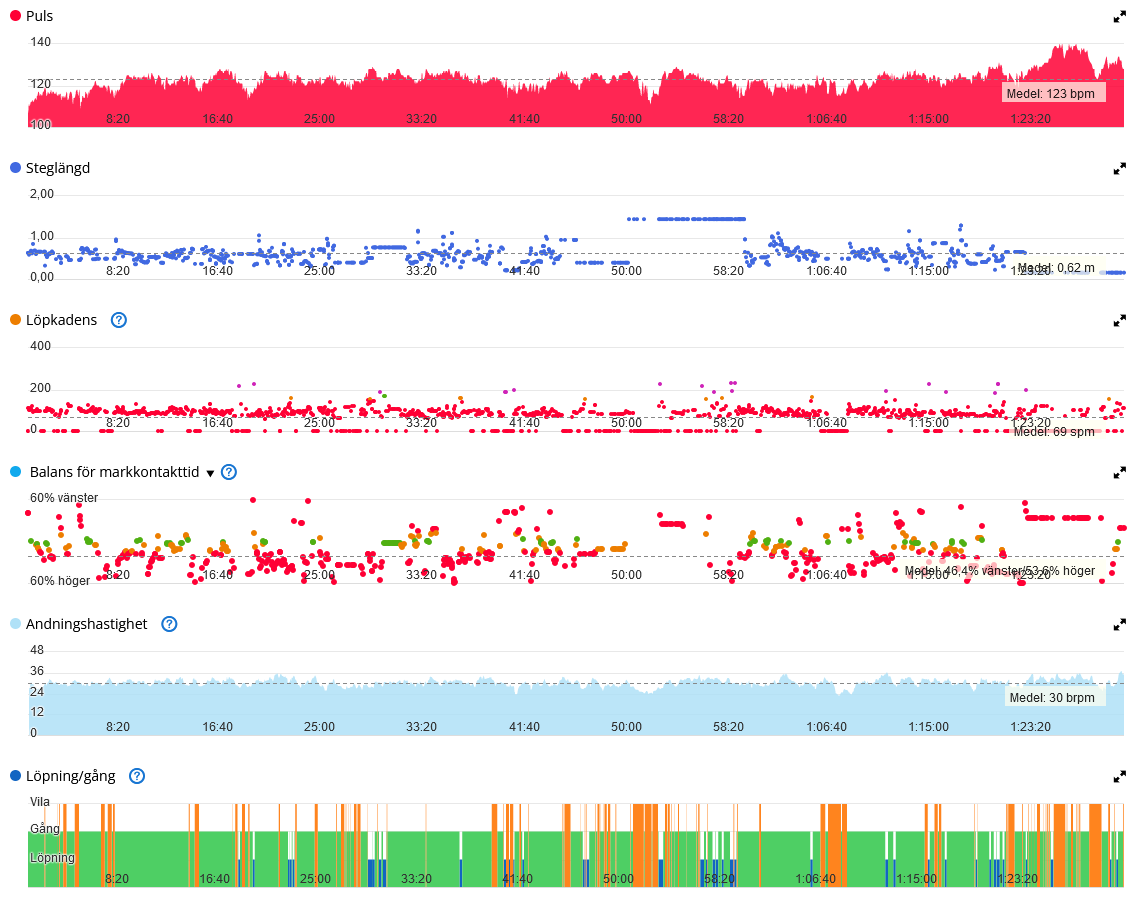Click the 'Medel: 69 spm' average label
This screenshot has height=897, width=1134.
(1054, 432)
